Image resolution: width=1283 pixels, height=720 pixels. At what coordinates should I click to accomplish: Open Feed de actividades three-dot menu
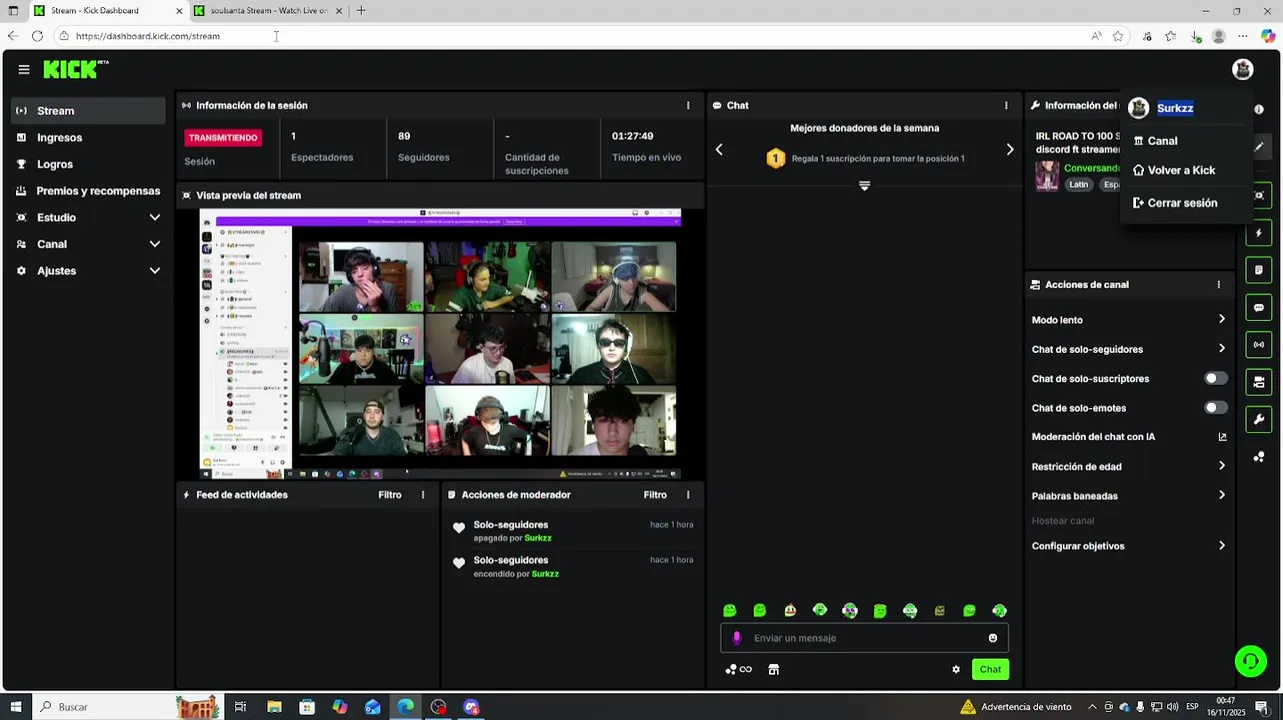(x=423, y=495)
